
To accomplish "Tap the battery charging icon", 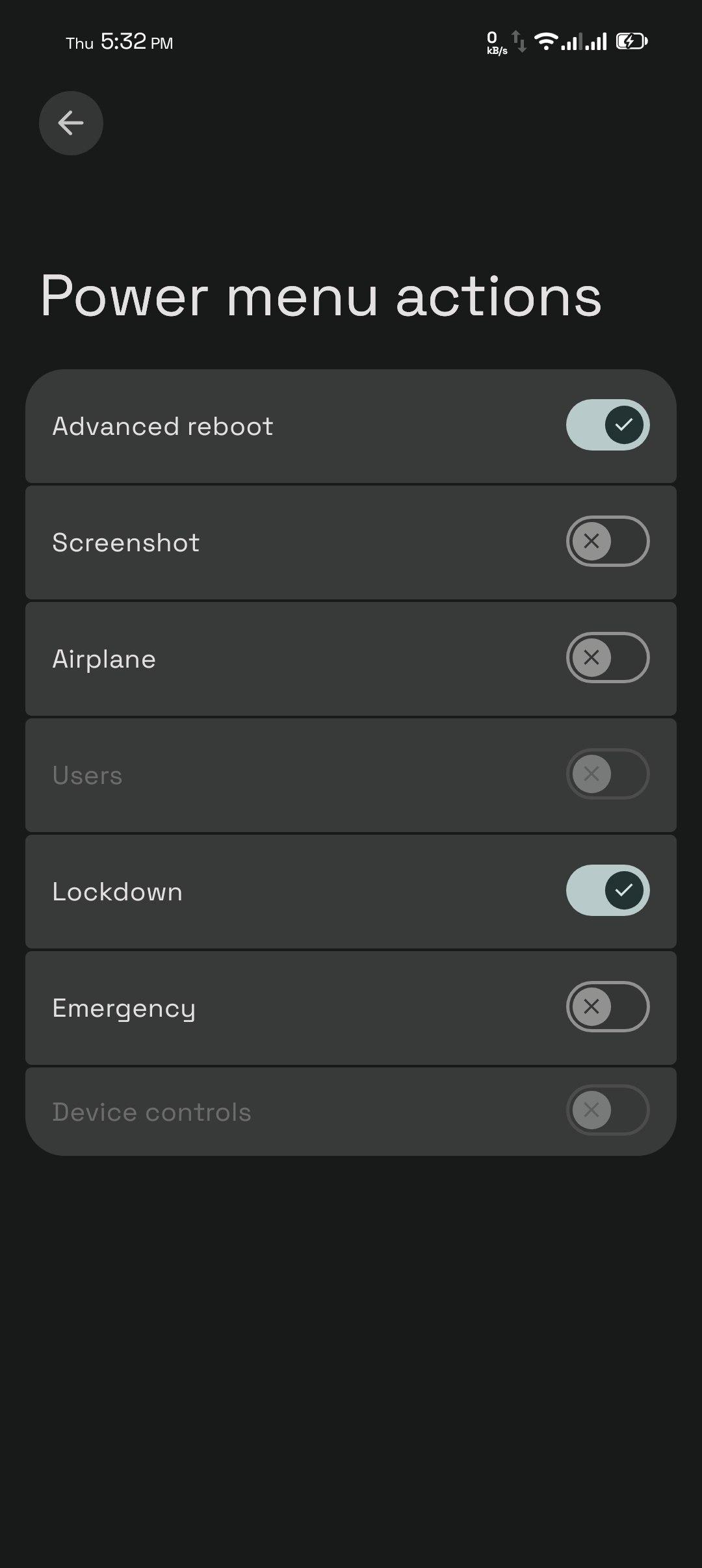I will tap(632, 42).
